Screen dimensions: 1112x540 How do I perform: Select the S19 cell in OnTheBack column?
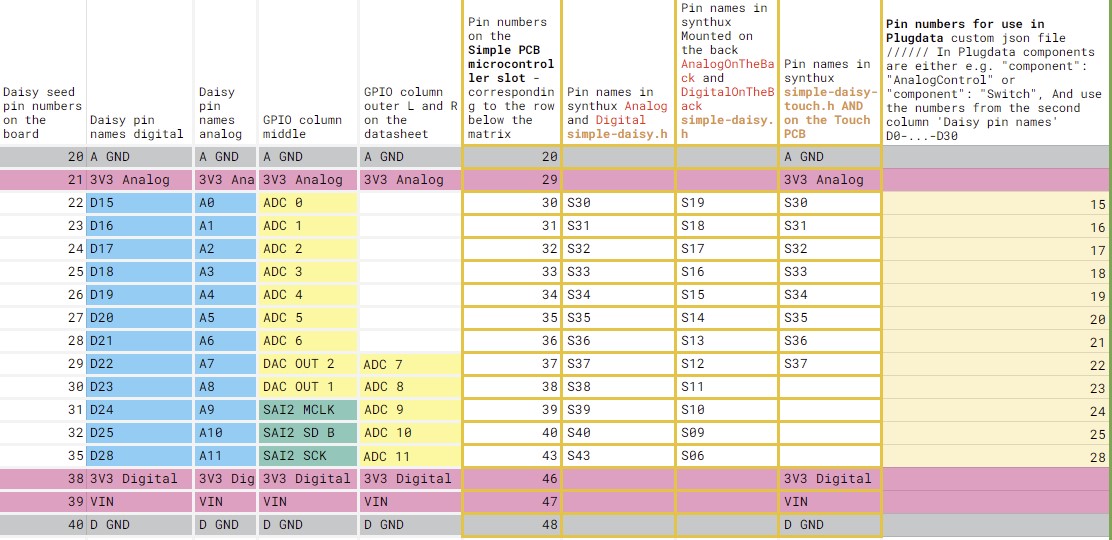(x=727, y=203)
